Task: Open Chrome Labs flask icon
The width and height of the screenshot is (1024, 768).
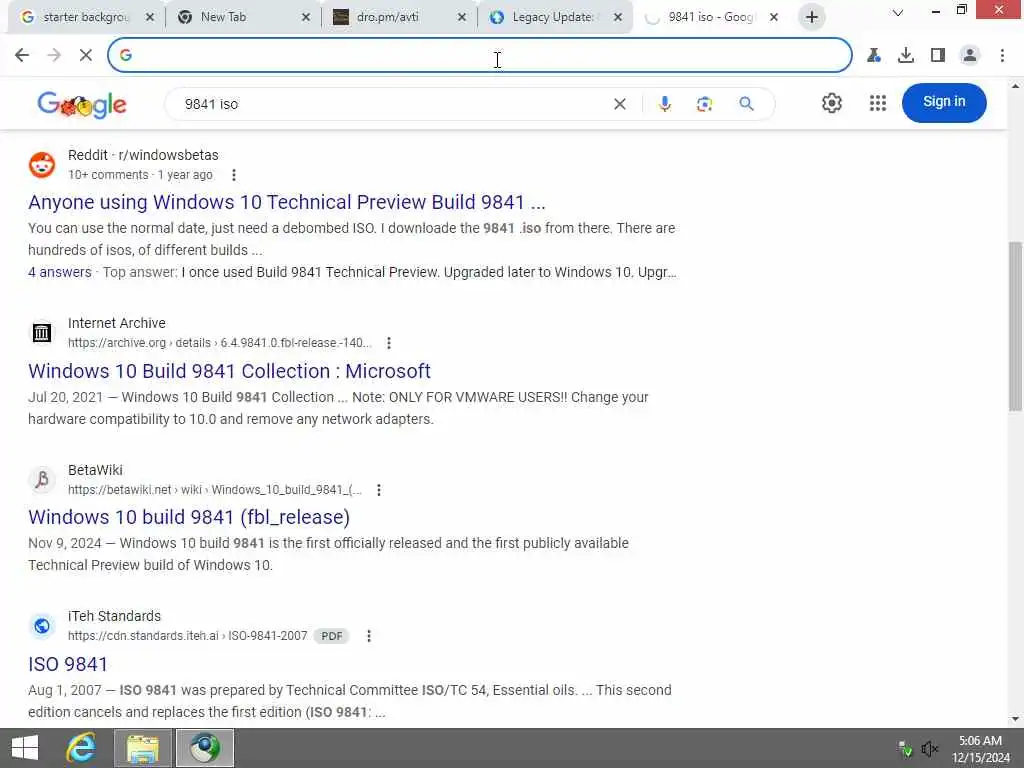Action: (874, 56)
